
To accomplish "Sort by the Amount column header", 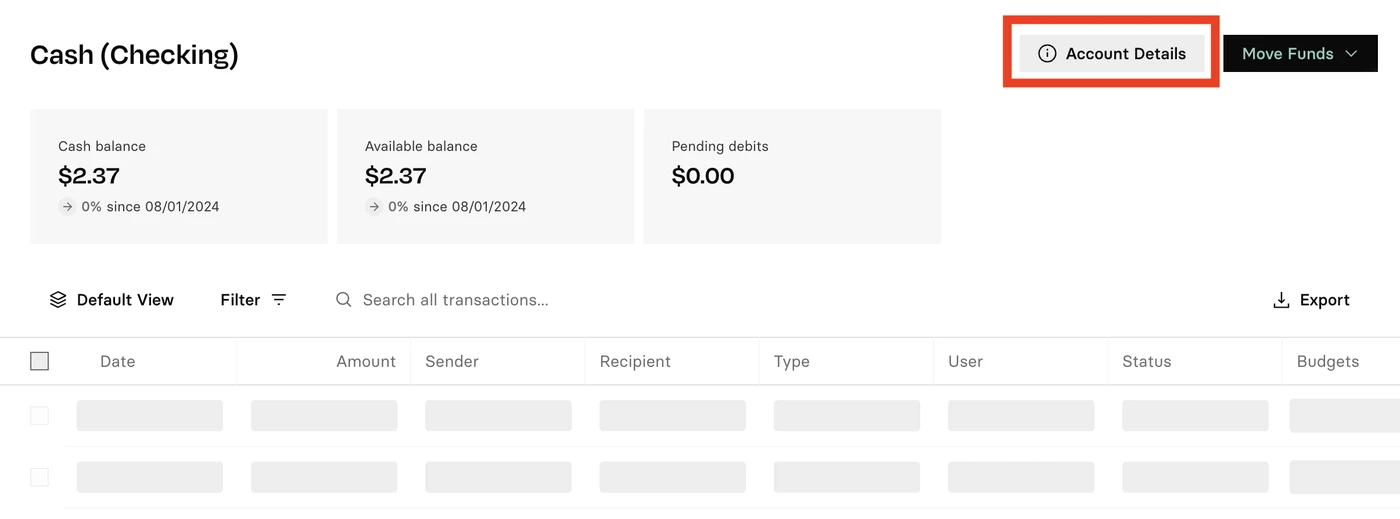I will coord(366,361).
